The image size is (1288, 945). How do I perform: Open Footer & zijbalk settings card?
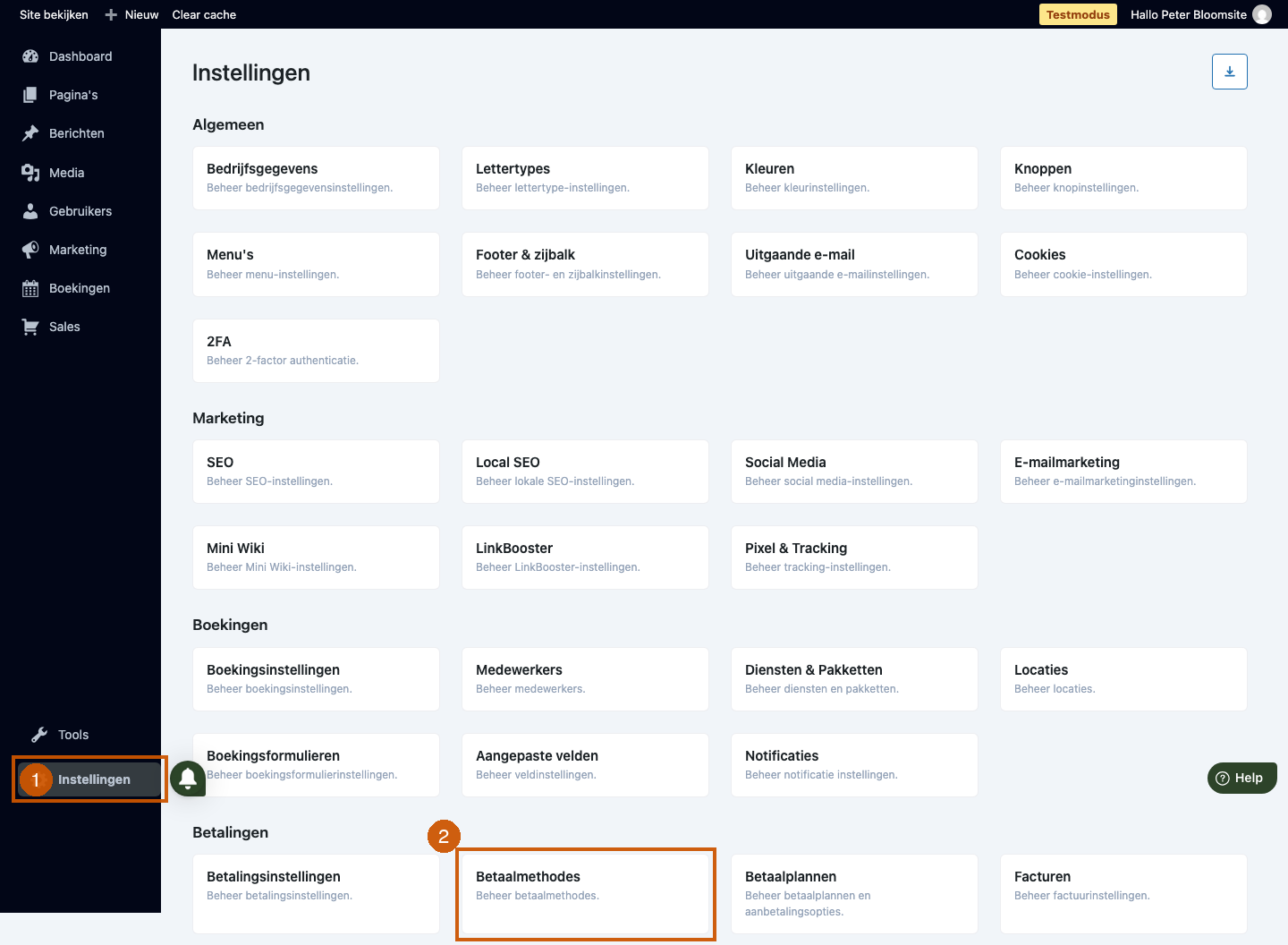click(585, 264)
